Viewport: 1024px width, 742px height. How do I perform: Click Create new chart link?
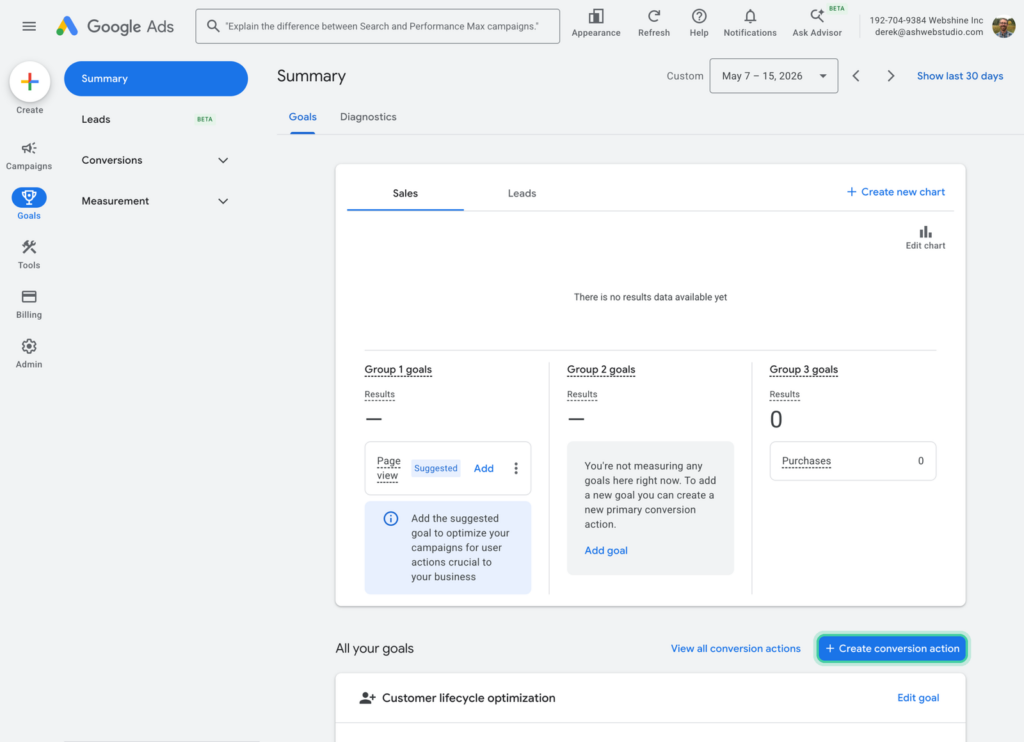896,192
